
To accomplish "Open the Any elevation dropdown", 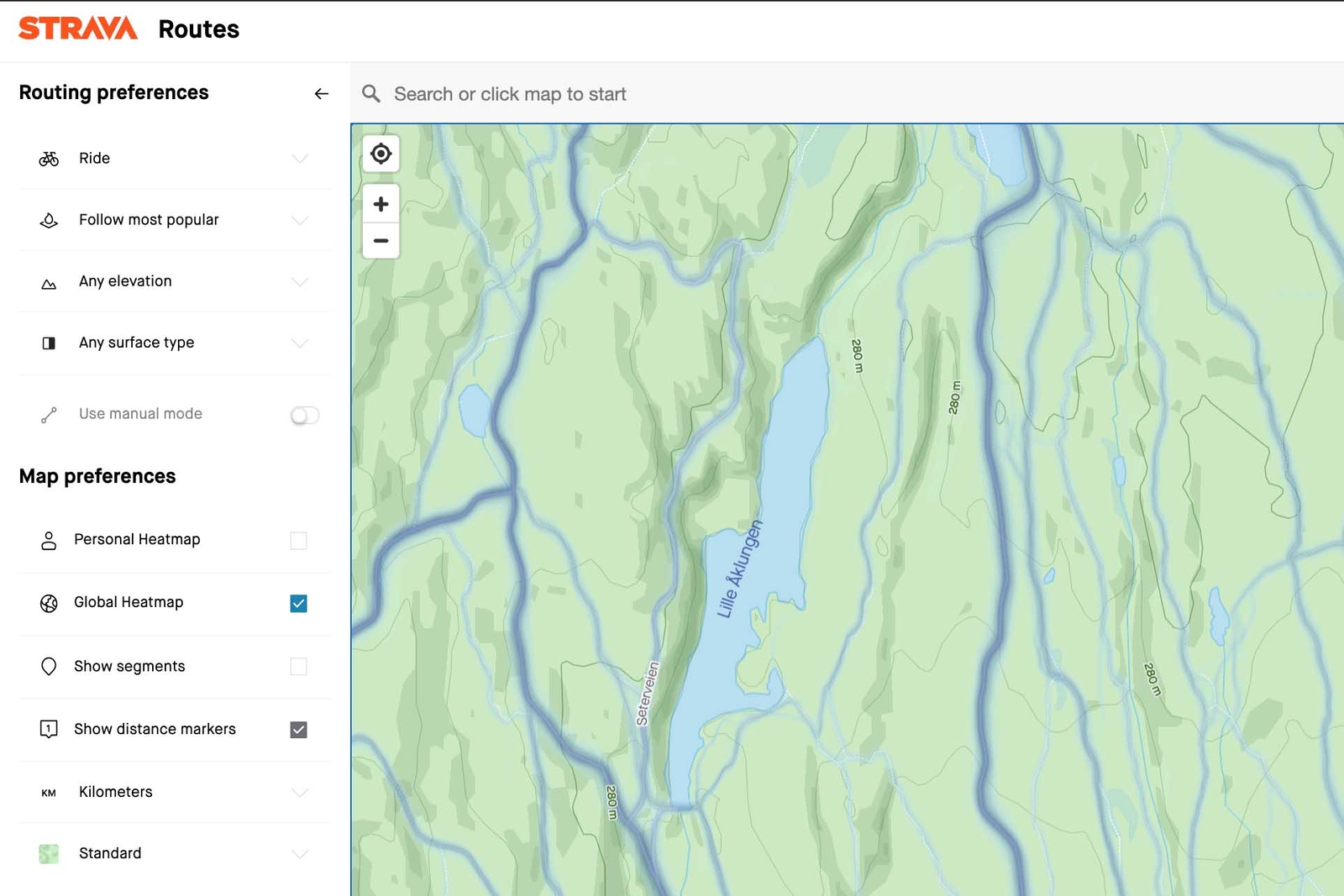I will tap(300, 281).
